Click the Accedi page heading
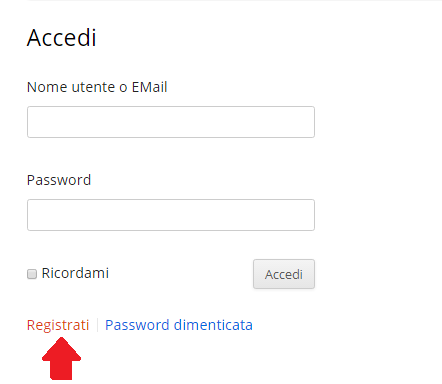 [62, 37]
